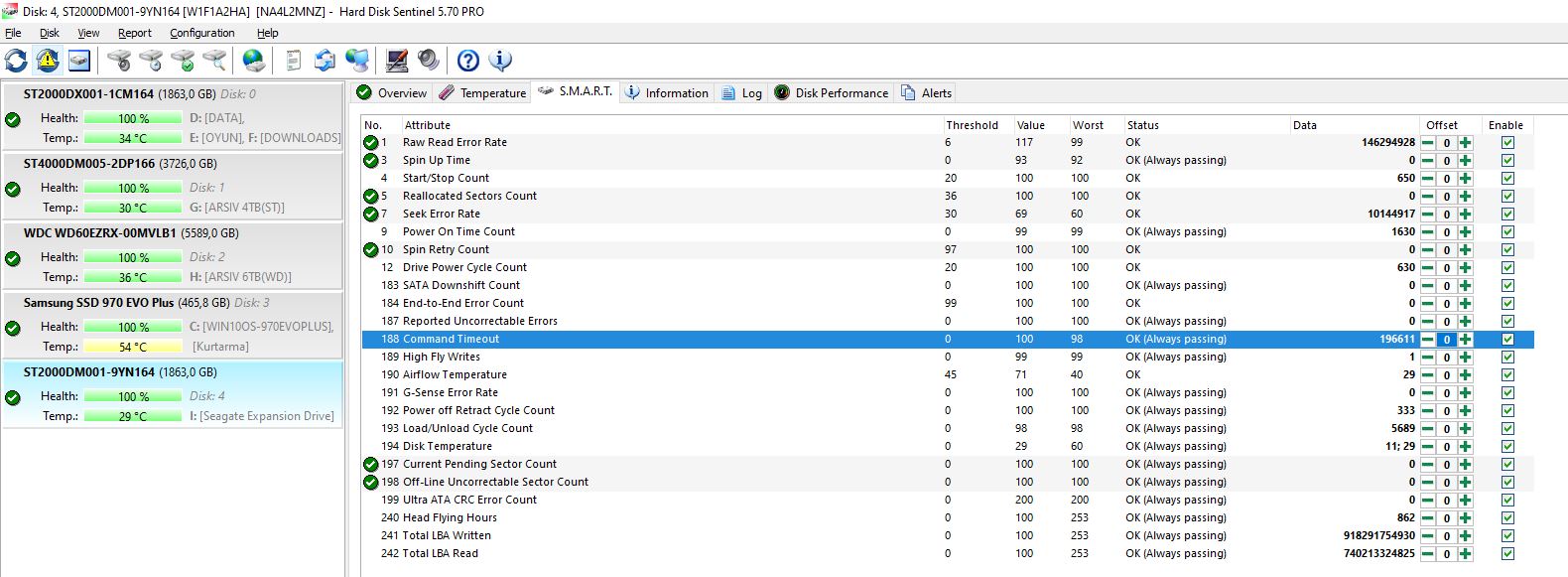Click the globe with disk toolbar icon

tap(255, 61)
